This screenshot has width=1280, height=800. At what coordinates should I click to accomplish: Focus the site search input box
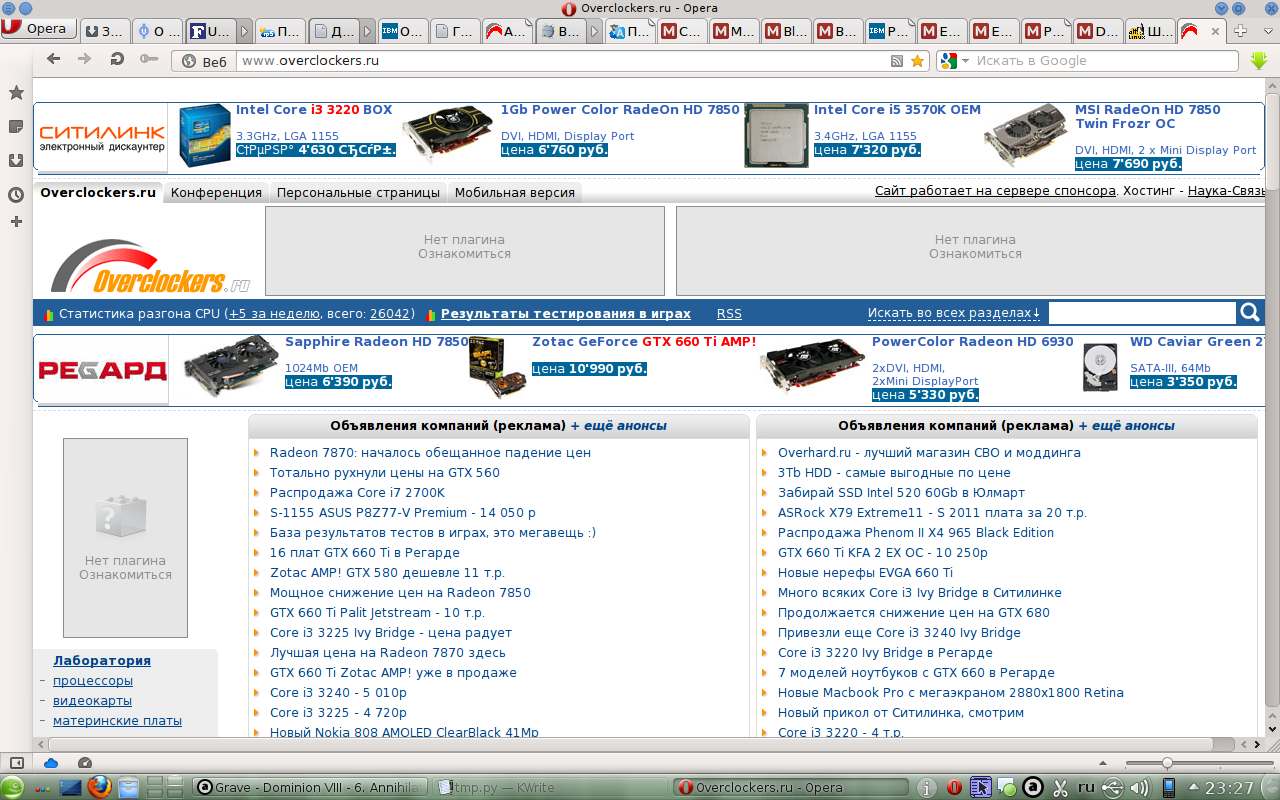(x=1142, y=313)
